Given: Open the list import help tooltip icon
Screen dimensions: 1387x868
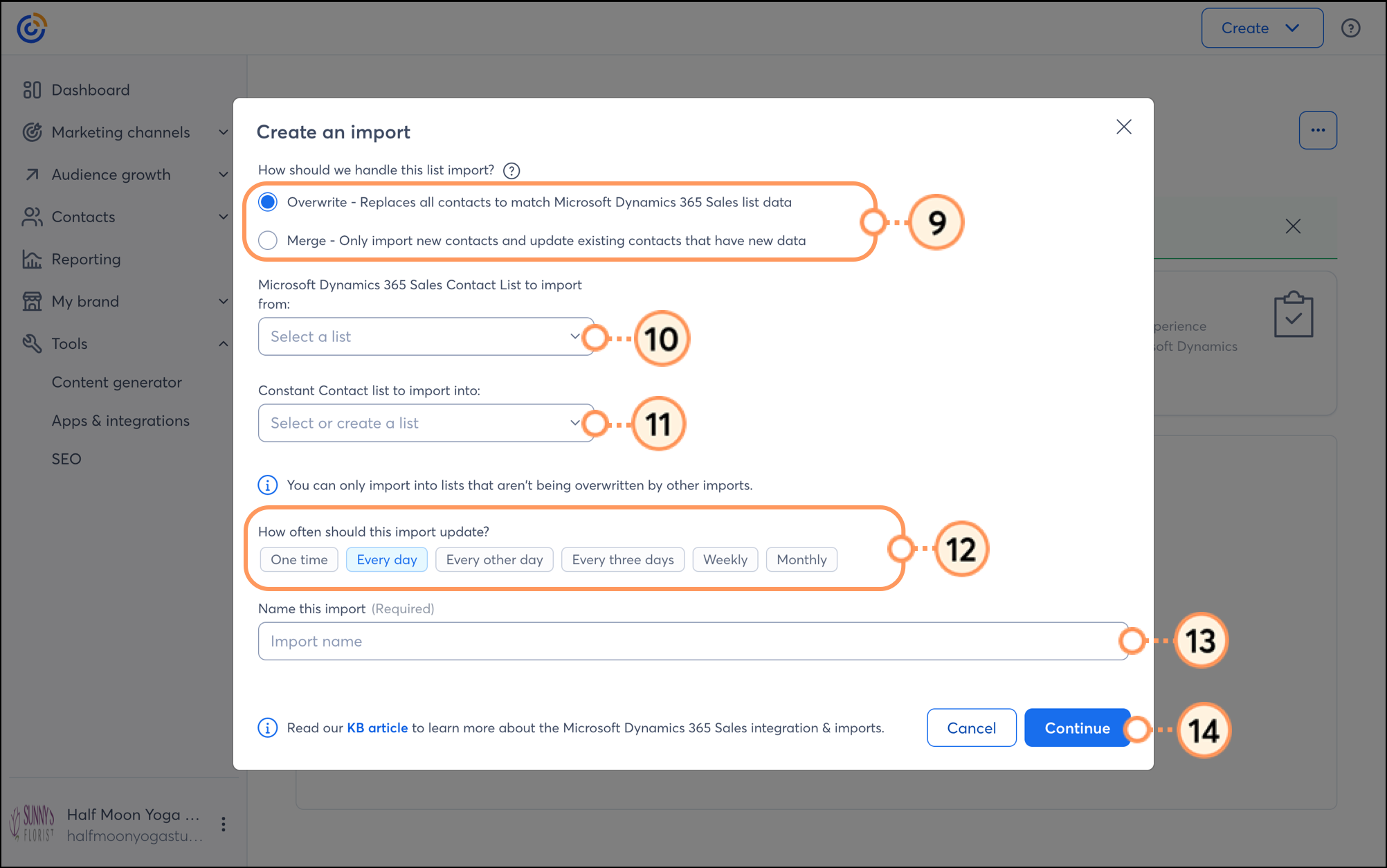Looking at the screenshot, I should pyautogui.click(x=511, y=170).
